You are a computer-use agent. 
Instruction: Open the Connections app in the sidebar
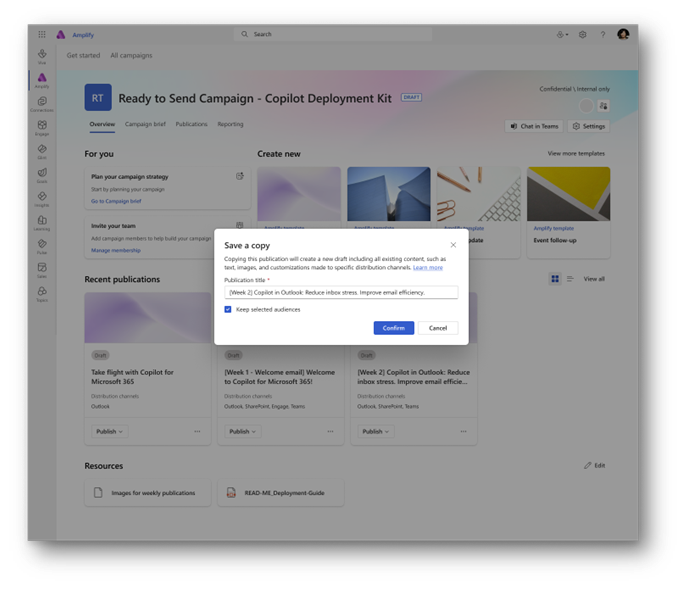42,102
